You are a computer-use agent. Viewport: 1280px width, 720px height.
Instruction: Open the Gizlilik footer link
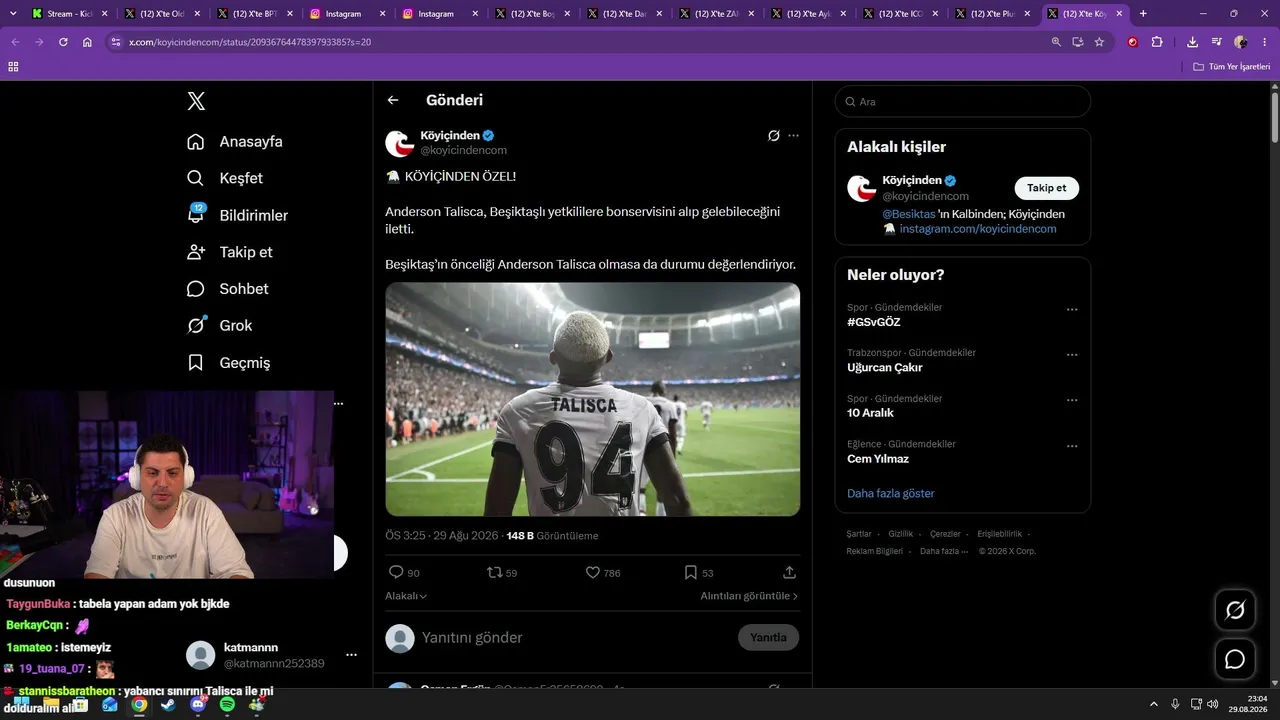pyautogui.click(x=901, y=534)
